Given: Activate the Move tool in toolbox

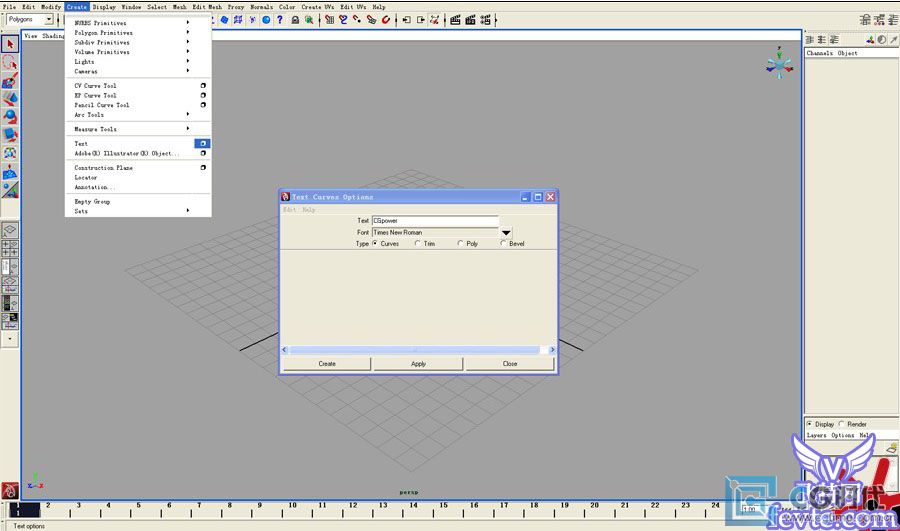Looking at the screenshot, I should pos(10,98).
